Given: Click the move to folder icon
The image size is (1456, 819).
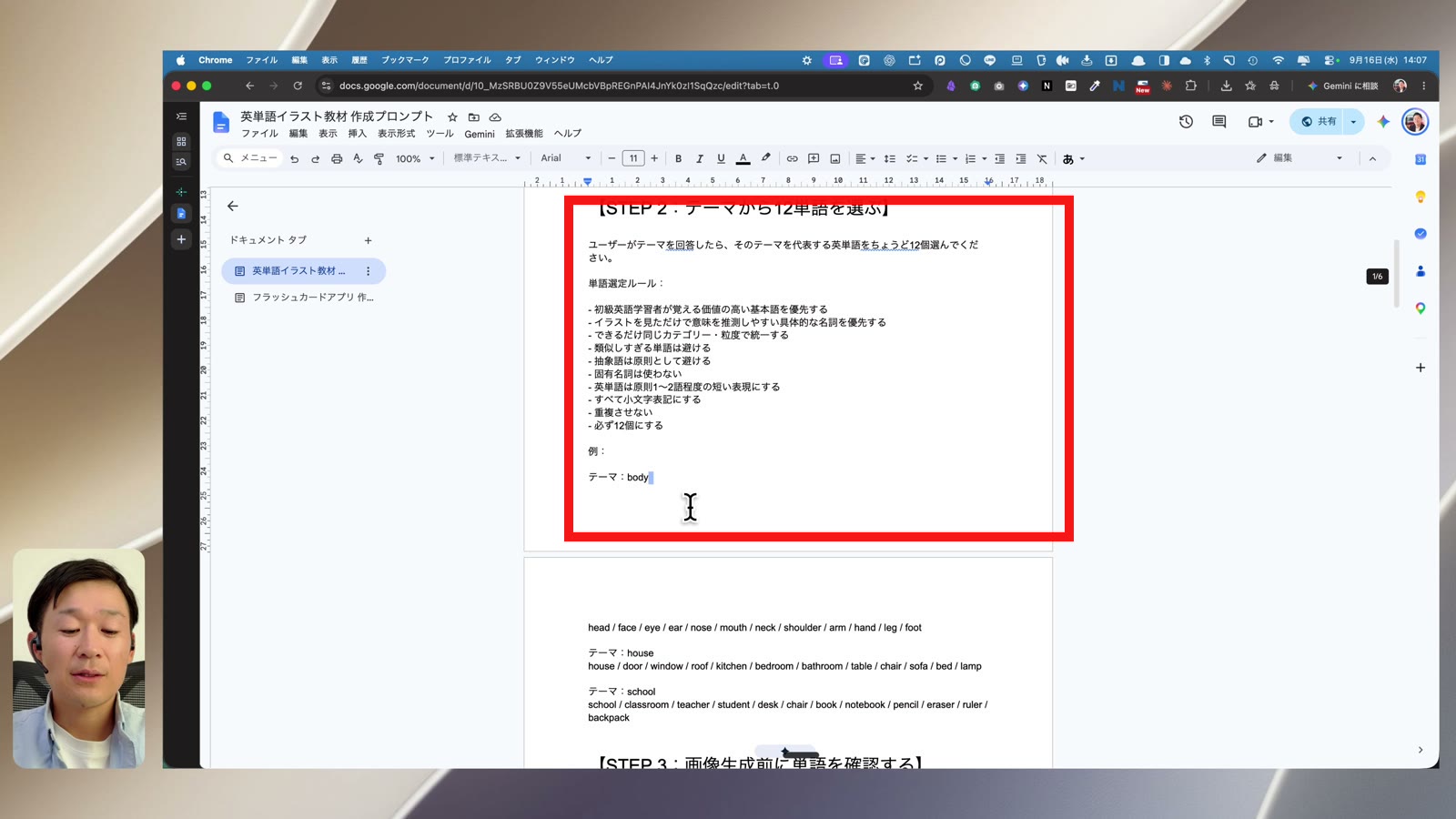Looking at the screenshot, I should pos(473,117).
